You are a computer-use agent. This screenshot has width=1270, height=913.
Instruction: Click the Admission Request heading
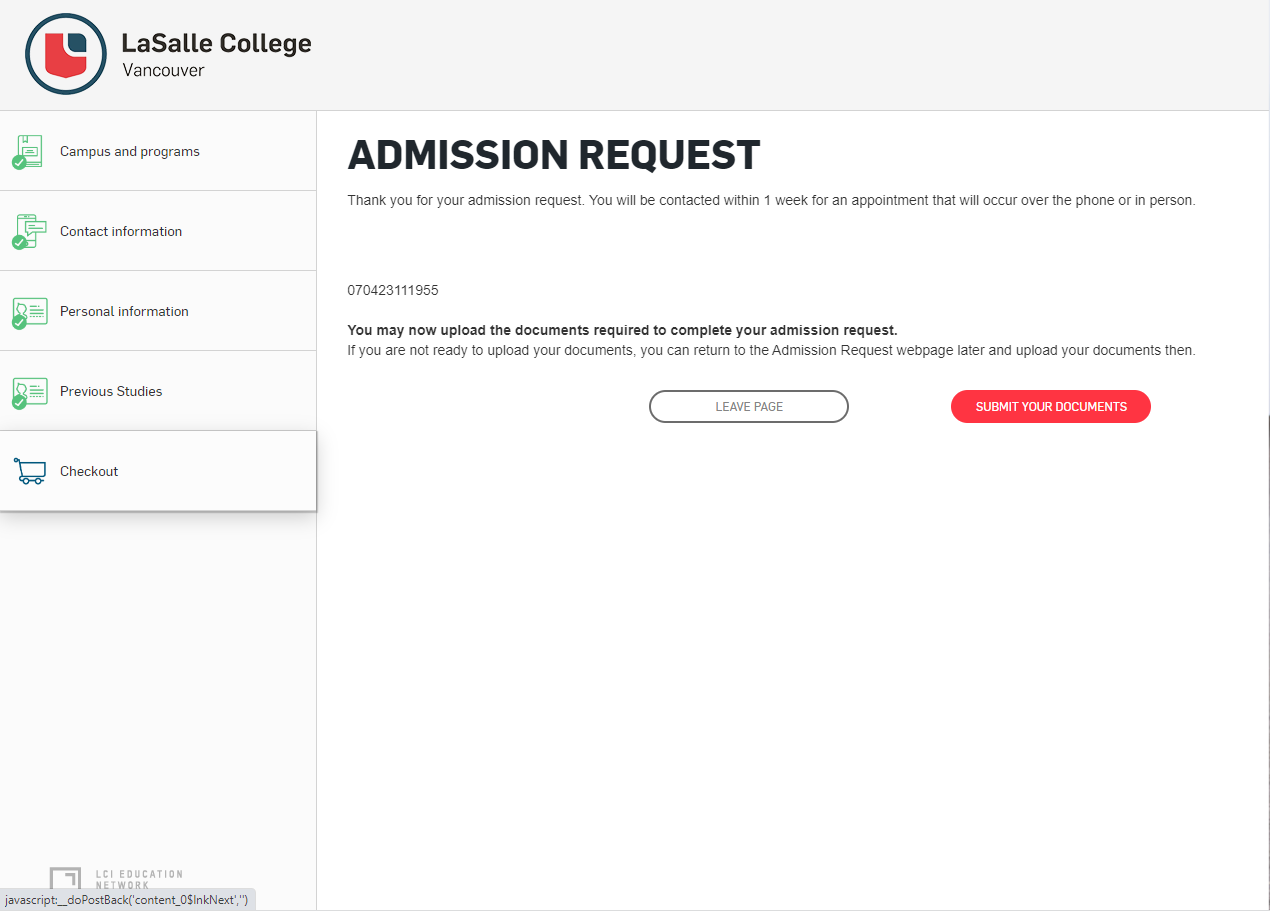click(x=554, y=155)
